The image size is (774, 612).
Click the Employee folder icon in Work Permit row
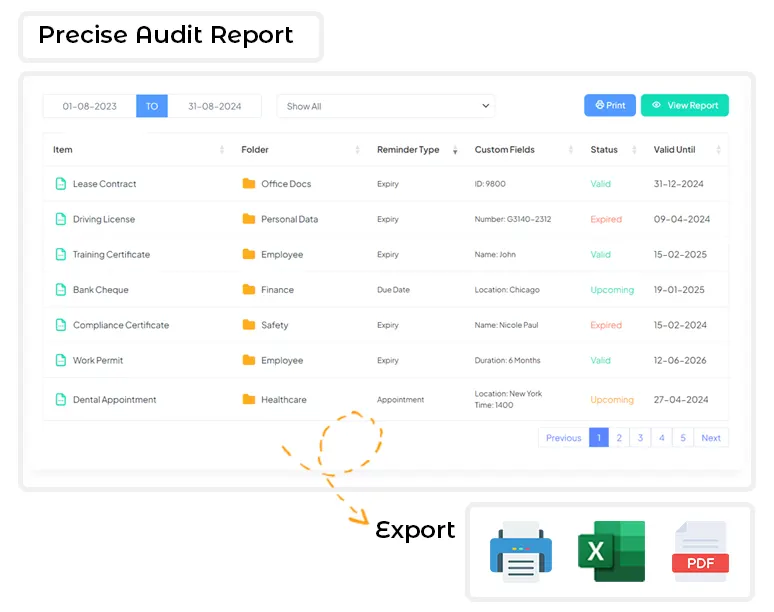pyautogui.click(x=249, y=360)
